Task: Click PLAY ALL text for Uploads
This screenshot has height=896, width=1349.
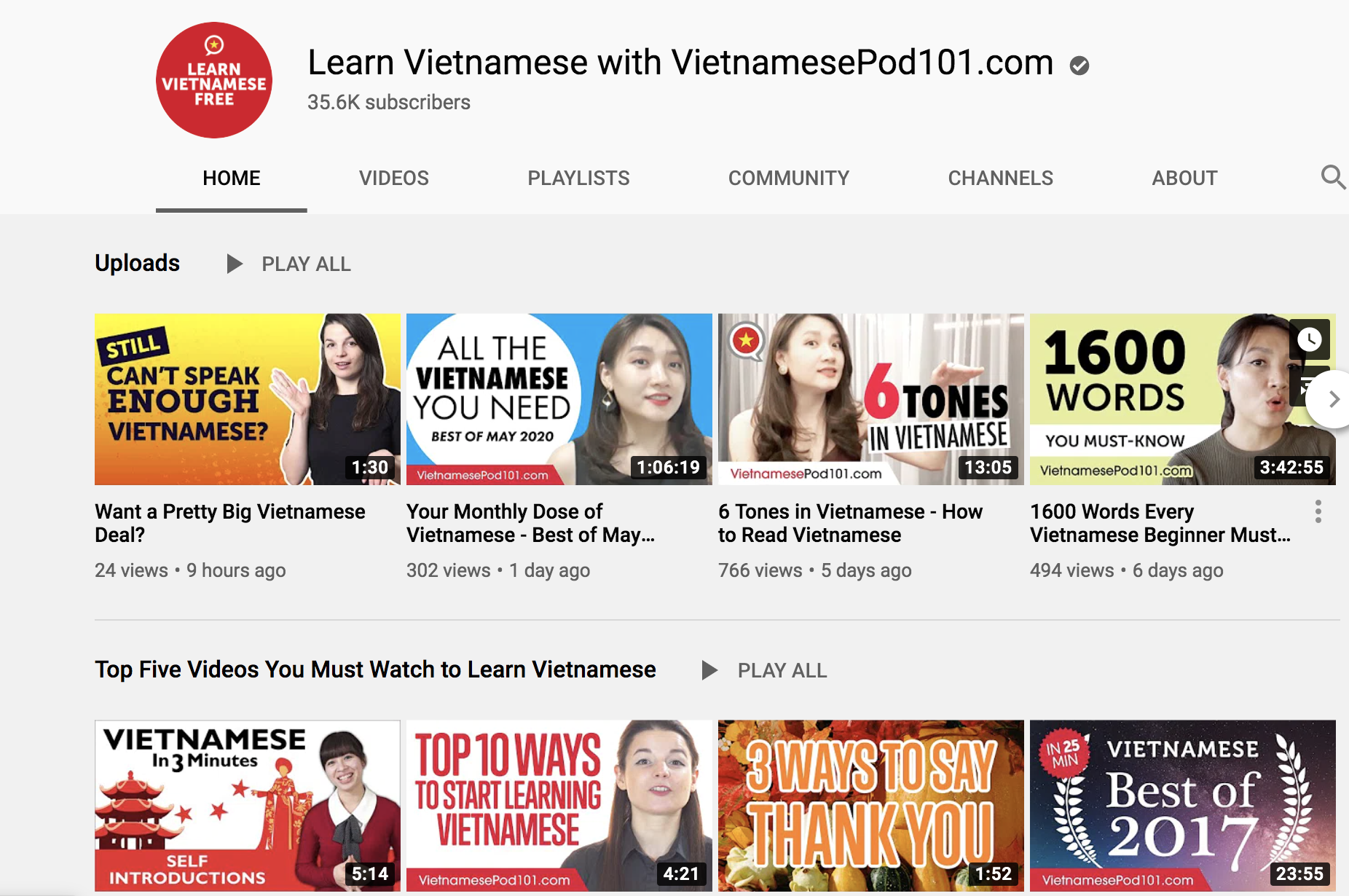Action: coord(306,264)
